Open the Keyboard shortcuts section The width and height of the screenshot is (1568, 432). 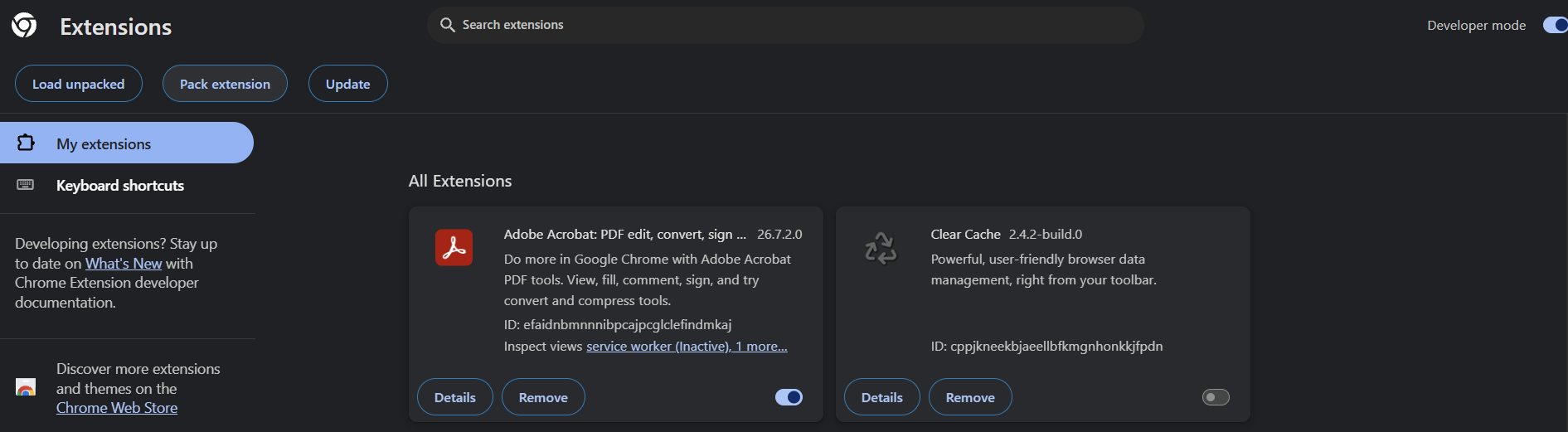127,185
